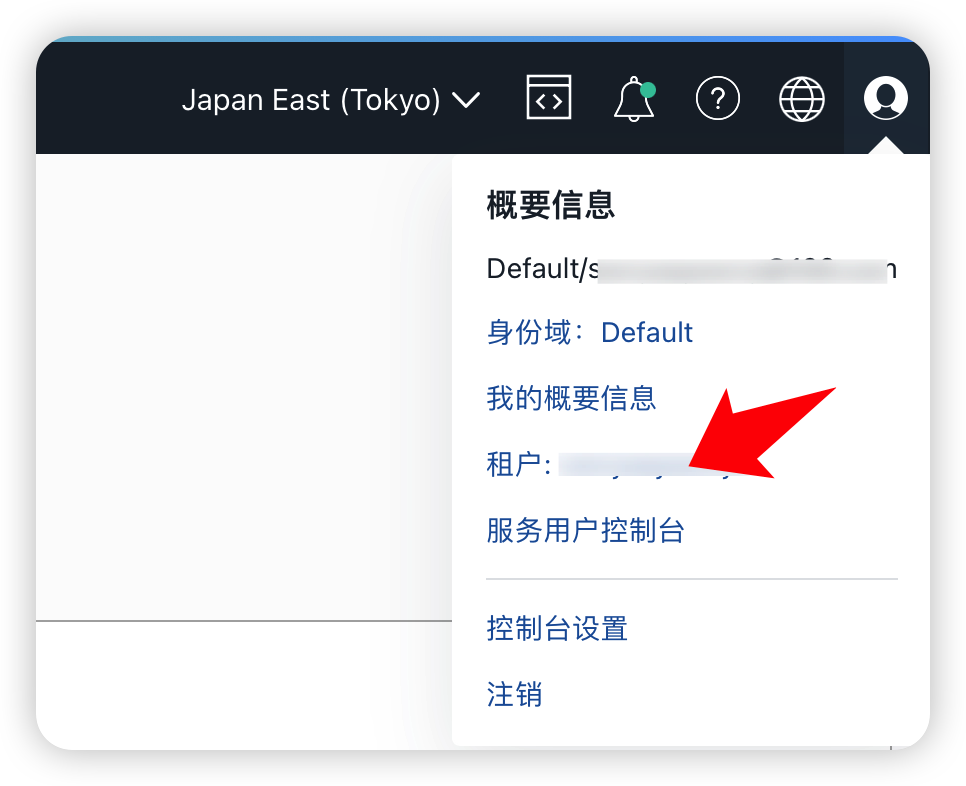
Task: Open the help question mark icon
Action: 718,97
